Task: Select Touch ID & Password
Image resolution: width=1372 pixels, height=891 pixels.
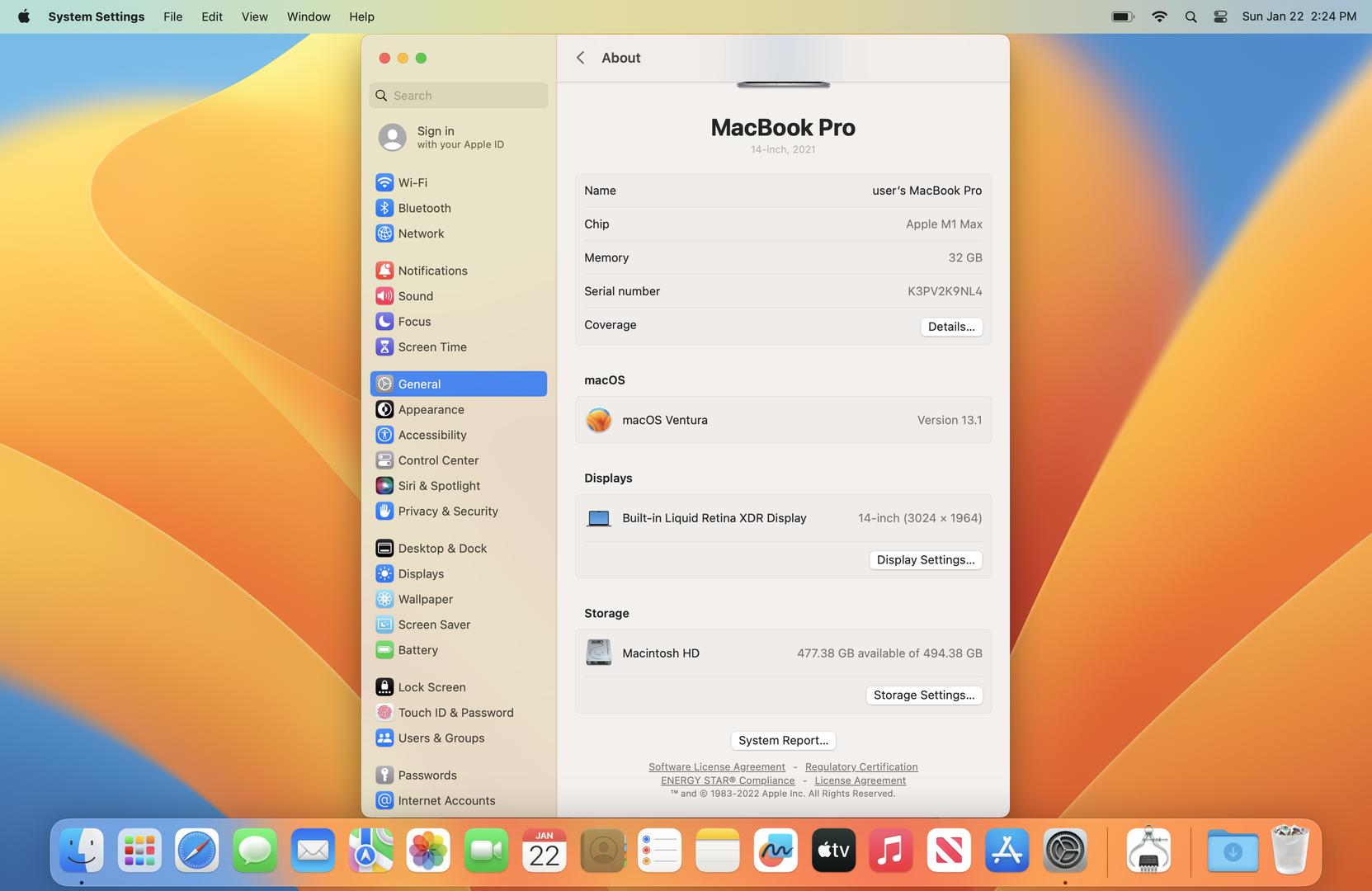Action: tap(455, 713)
